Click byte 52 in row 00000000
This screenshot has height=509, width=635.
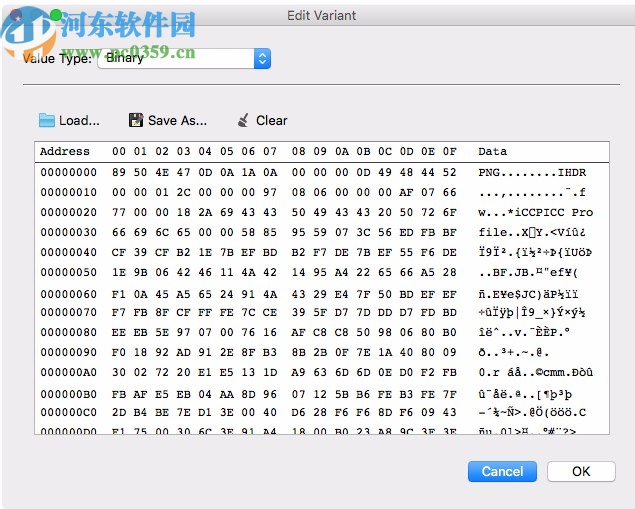coord(449,172)
